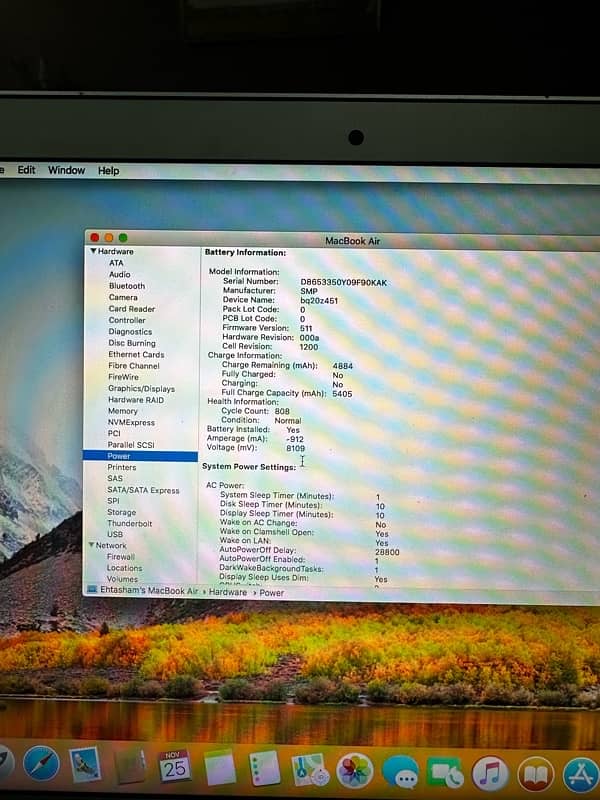
Task: Open the Help menu
Action: click(x=108, y=171)
